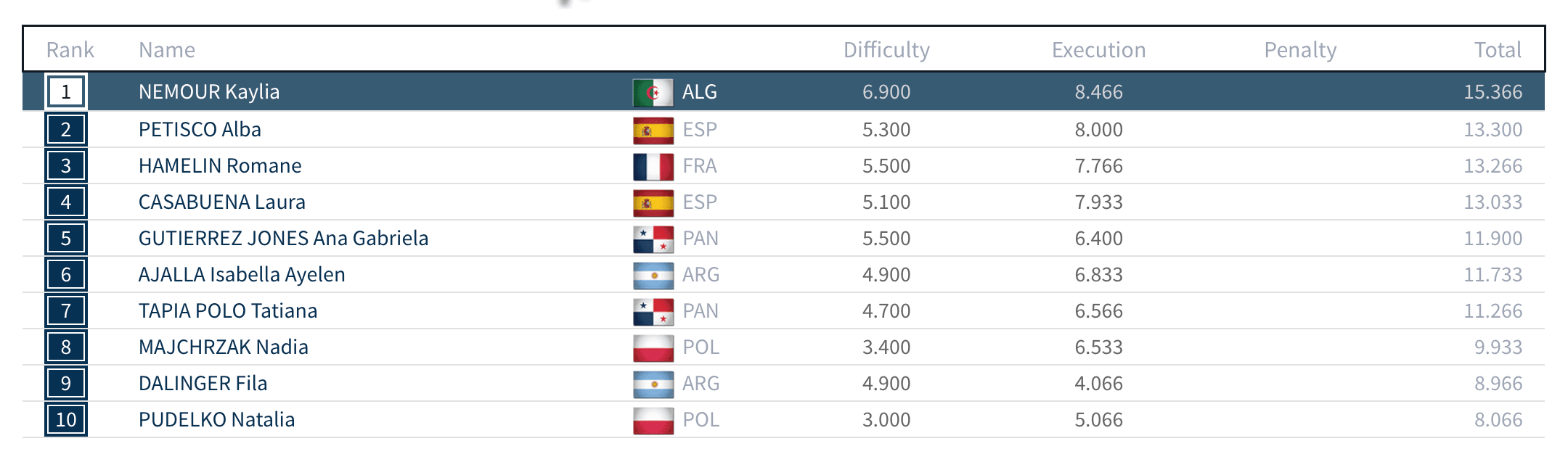
Task: Click the Name column header
Action: tap(167, 50)
